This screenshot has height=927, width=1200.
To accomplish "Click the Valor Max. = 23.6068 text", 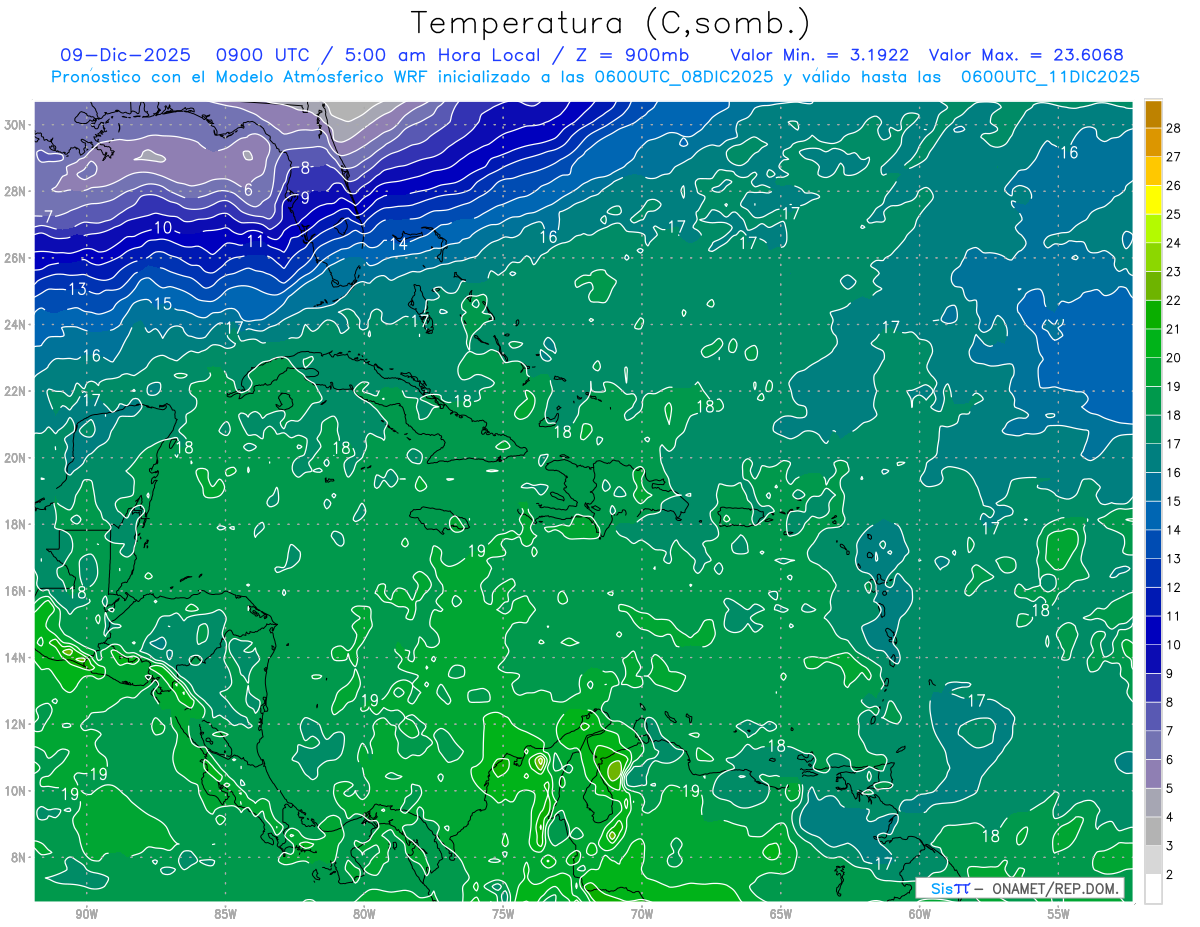I will (1026, 56).
